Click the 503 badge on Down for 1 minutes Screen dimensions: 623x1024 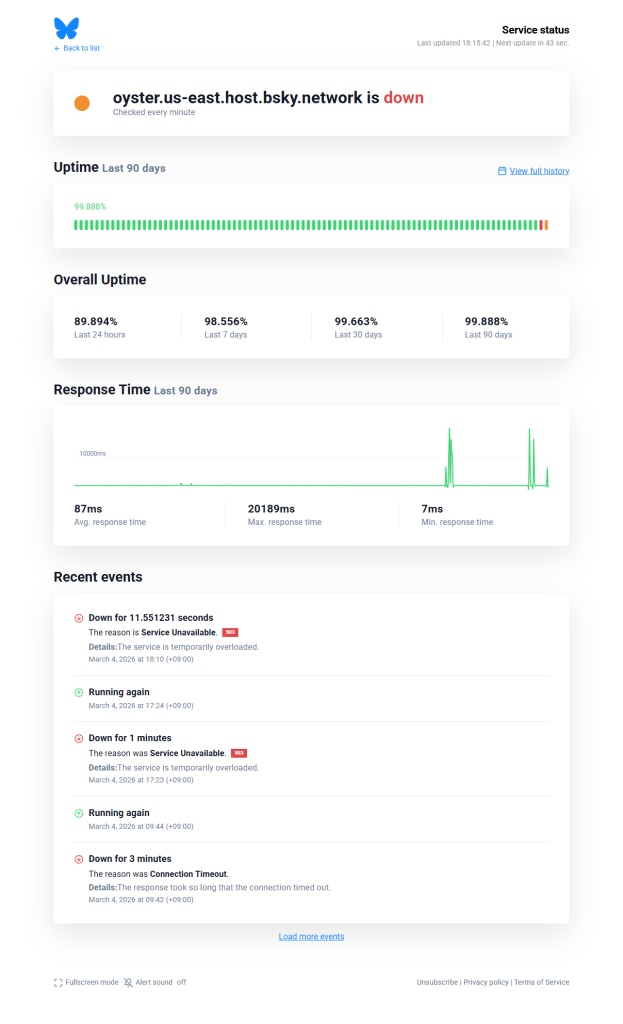(238, 753)
